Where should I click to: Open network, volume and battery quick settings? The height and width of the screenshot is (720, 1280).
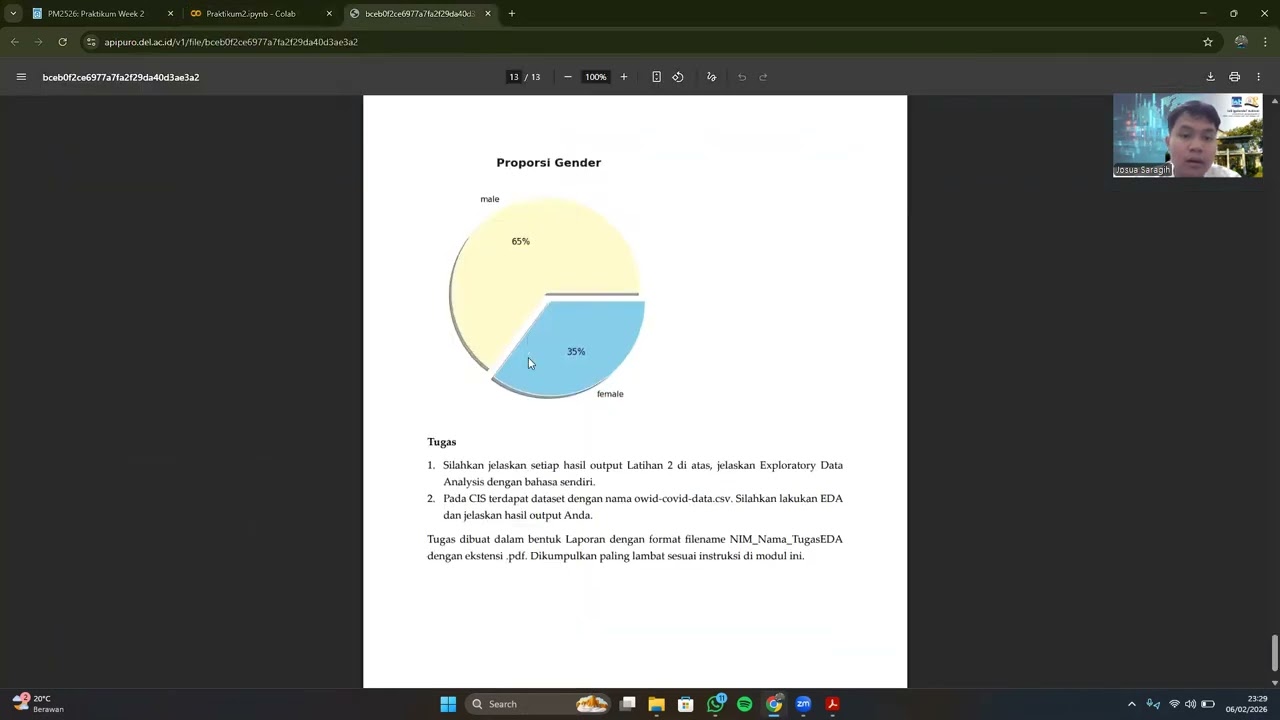click(1190, 704)
